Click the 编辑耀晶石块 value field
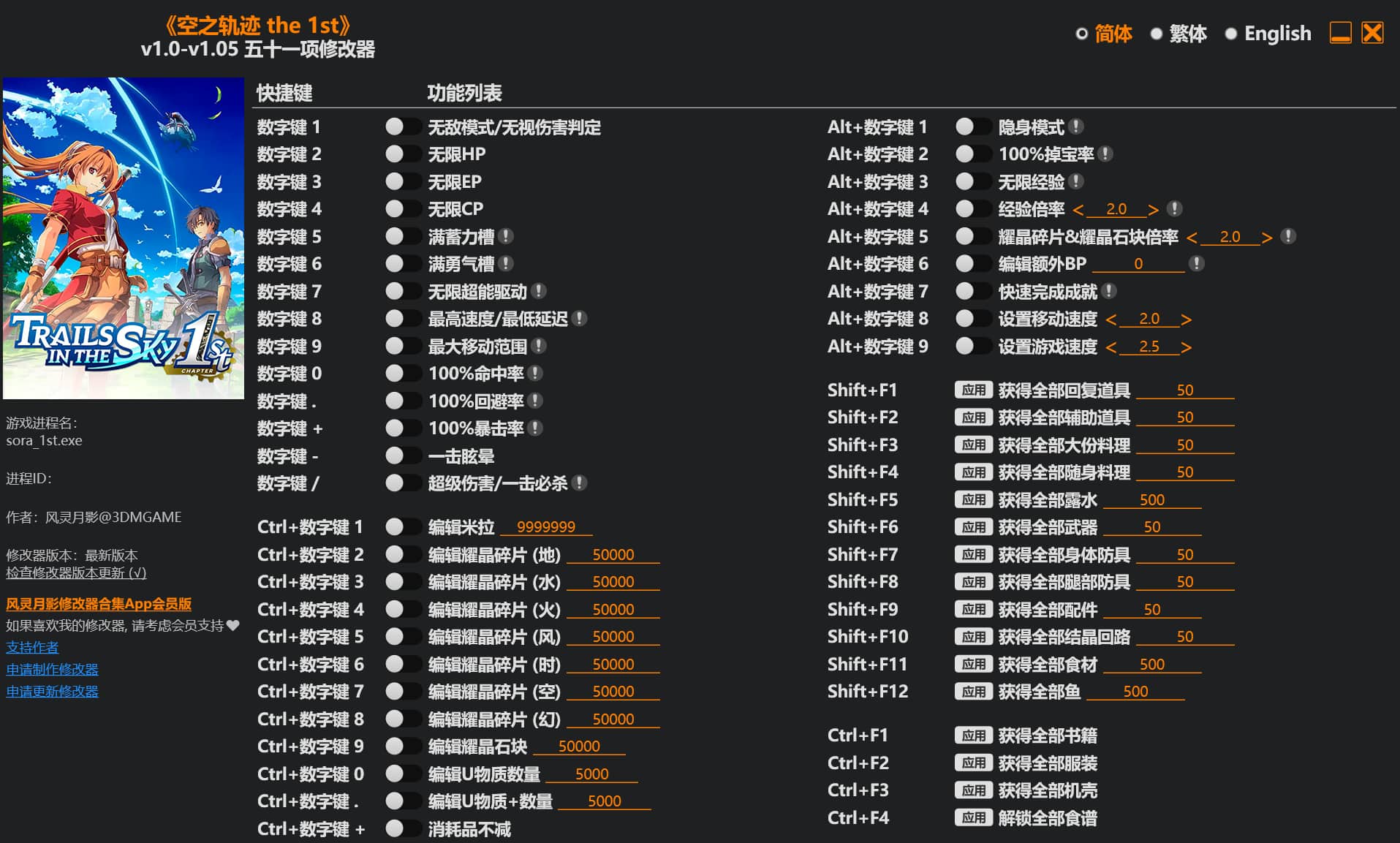Screen dimensions: 1400x843 pos(579,746)
